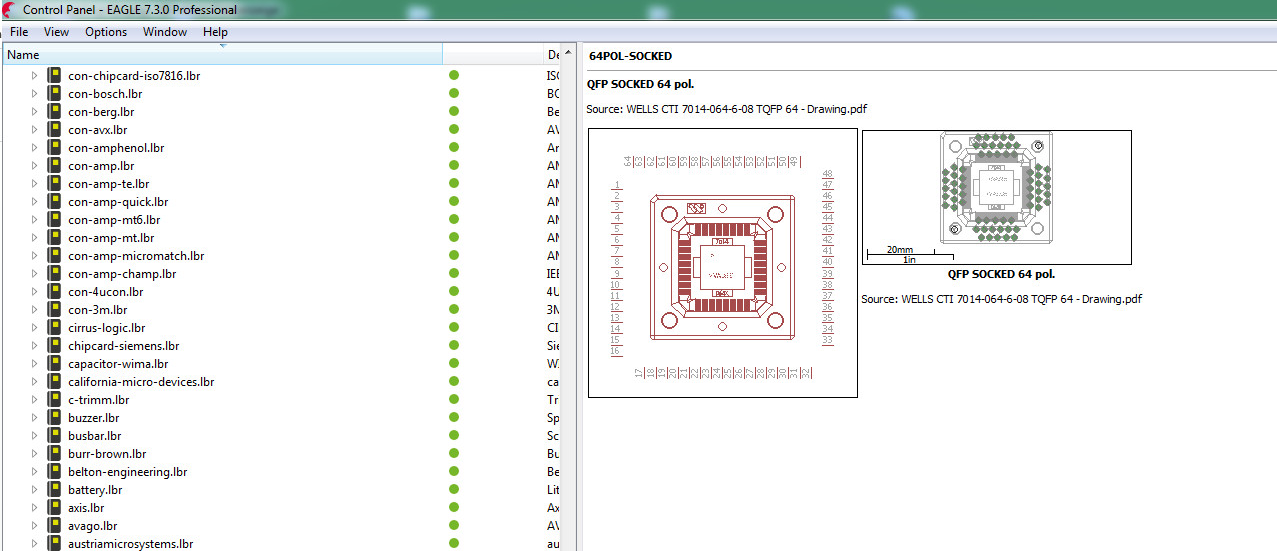This screenshot has height=551, width=1277.
Task: Expand the con-amp-micromatch.lbr library entry
Action: 34,256
